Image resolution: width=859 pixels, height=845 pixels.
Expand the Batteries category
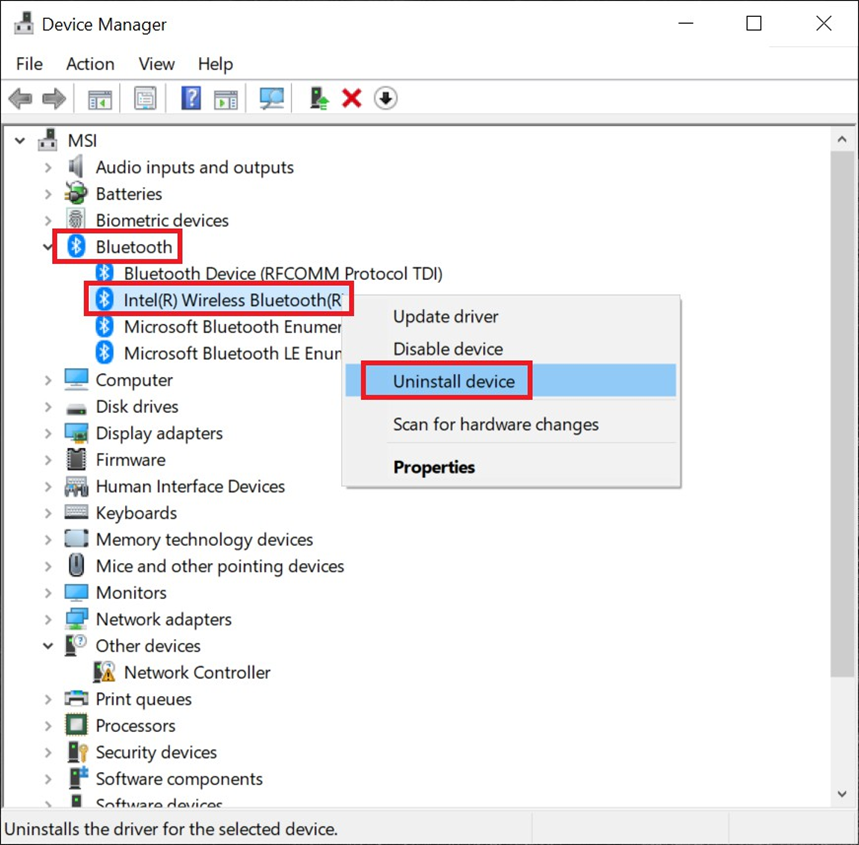(x=48, y=193)
